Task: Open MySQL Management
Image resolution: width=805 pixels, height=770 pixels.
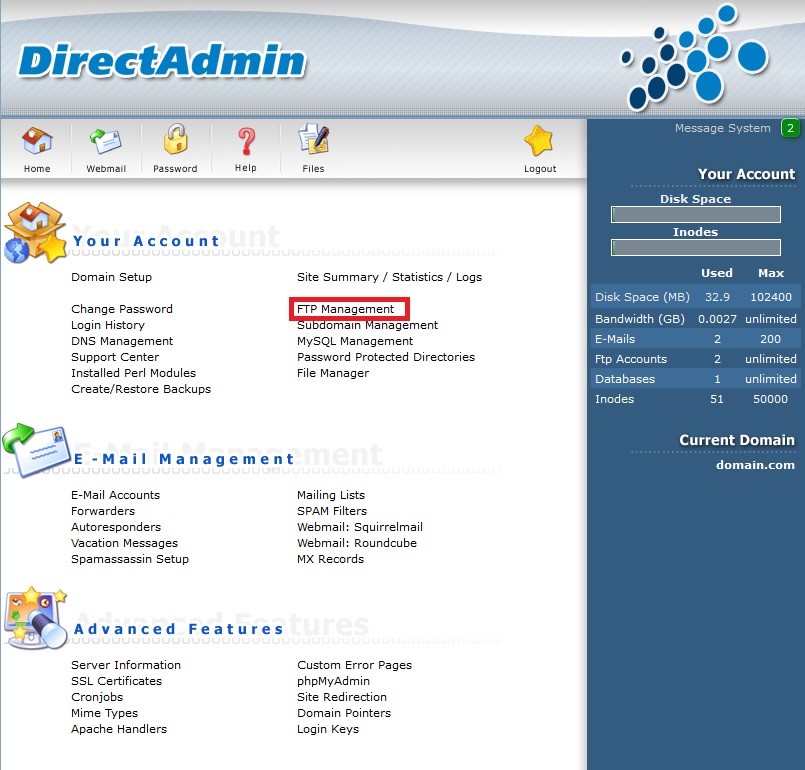Action: [x=355, y=341]
